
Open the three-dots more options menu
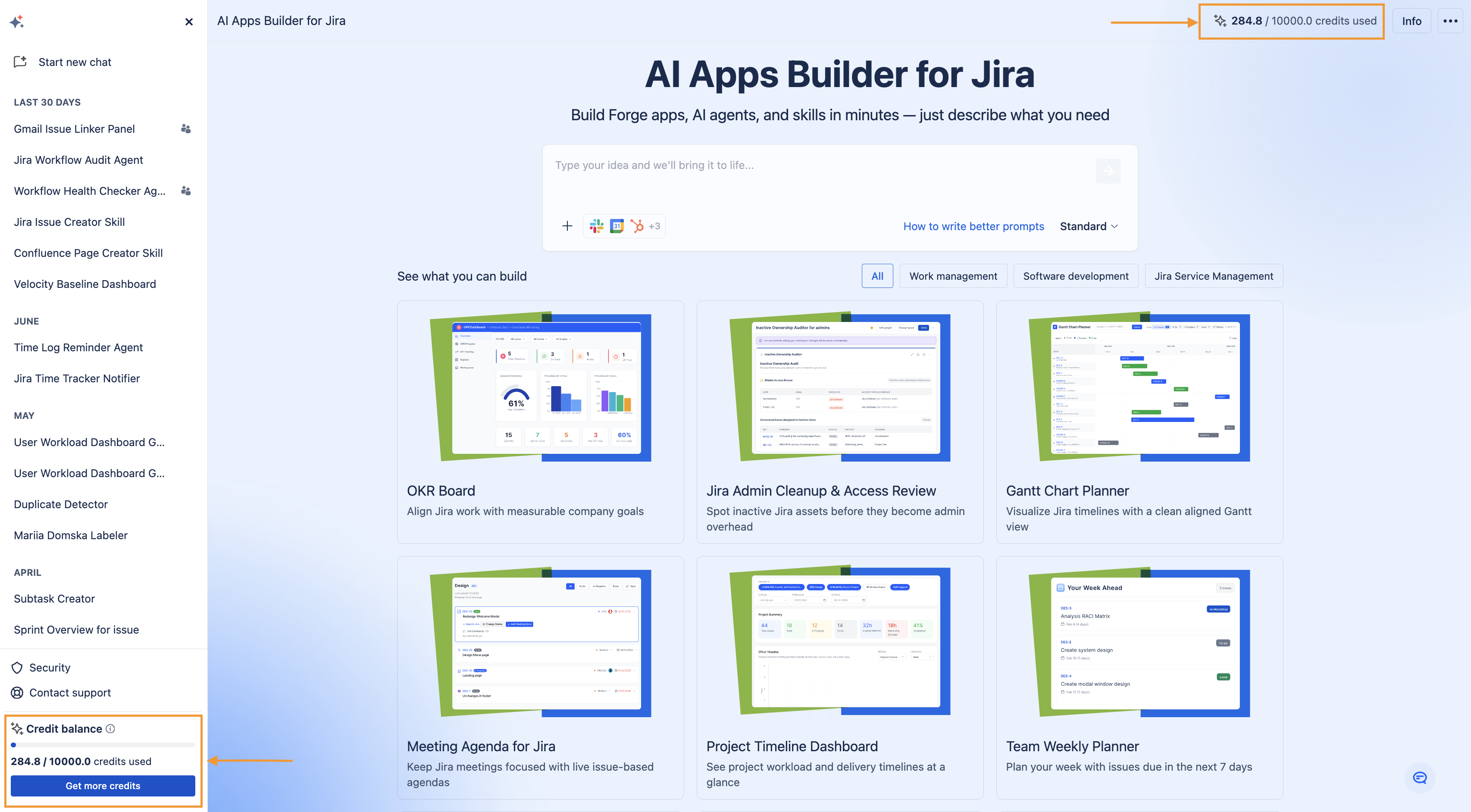(x=1450, y=21)
